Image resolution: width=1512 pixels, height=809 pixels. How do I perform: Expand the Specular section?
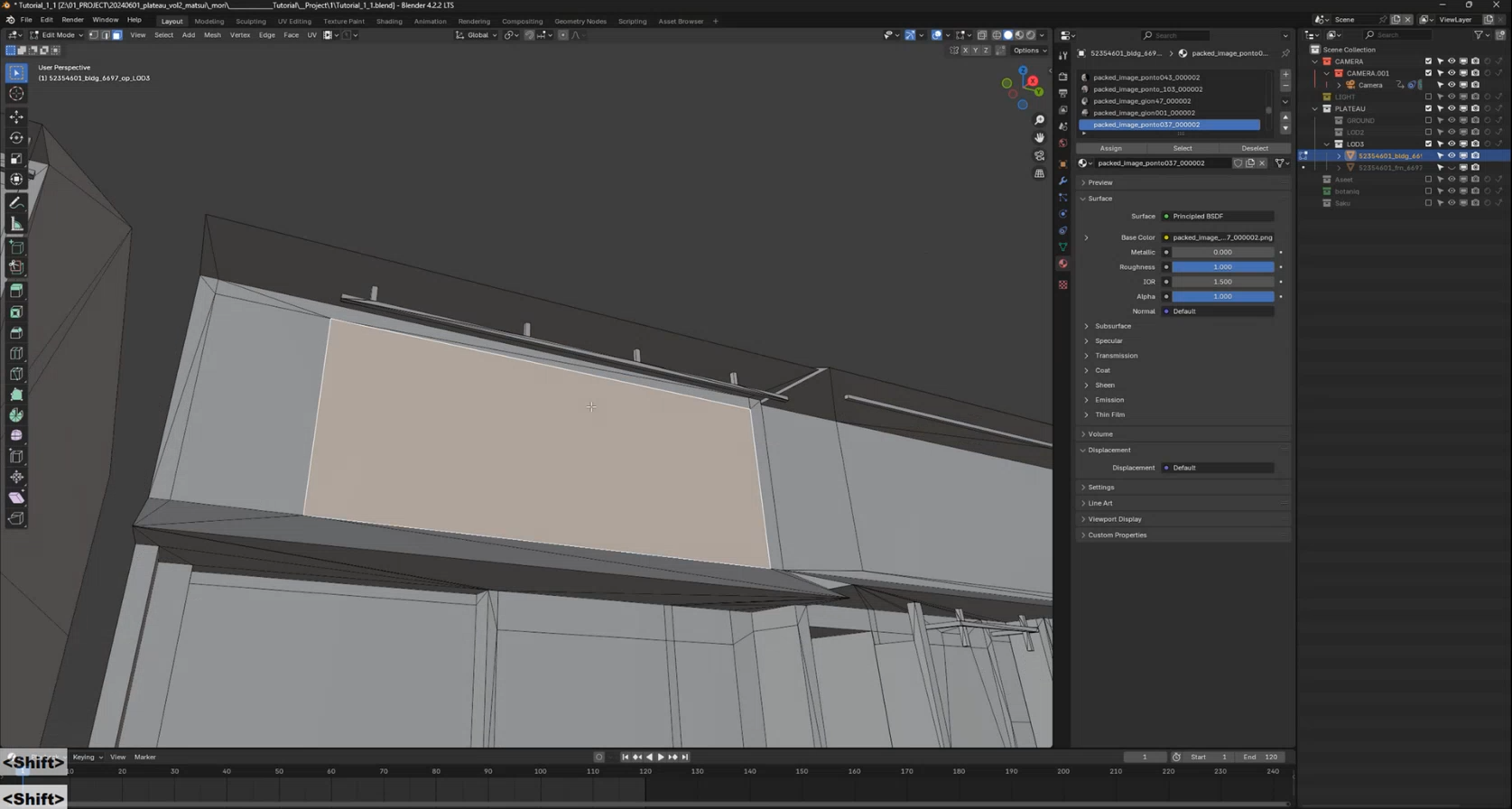click(1108, 341)
